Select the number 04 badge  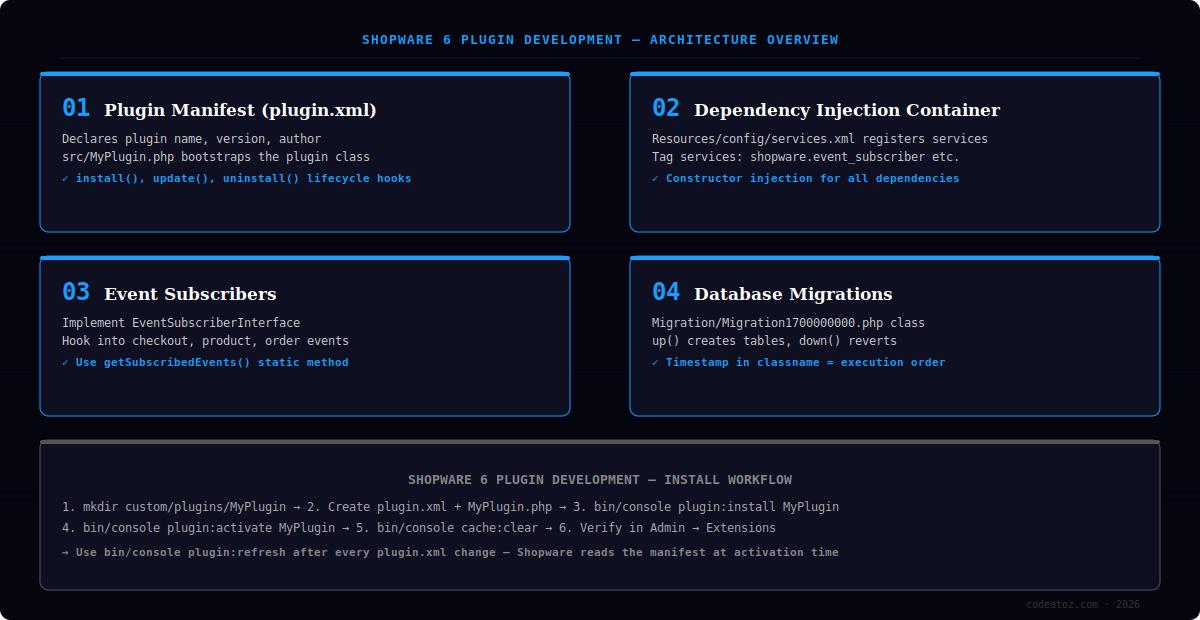(x=666, y=292)
